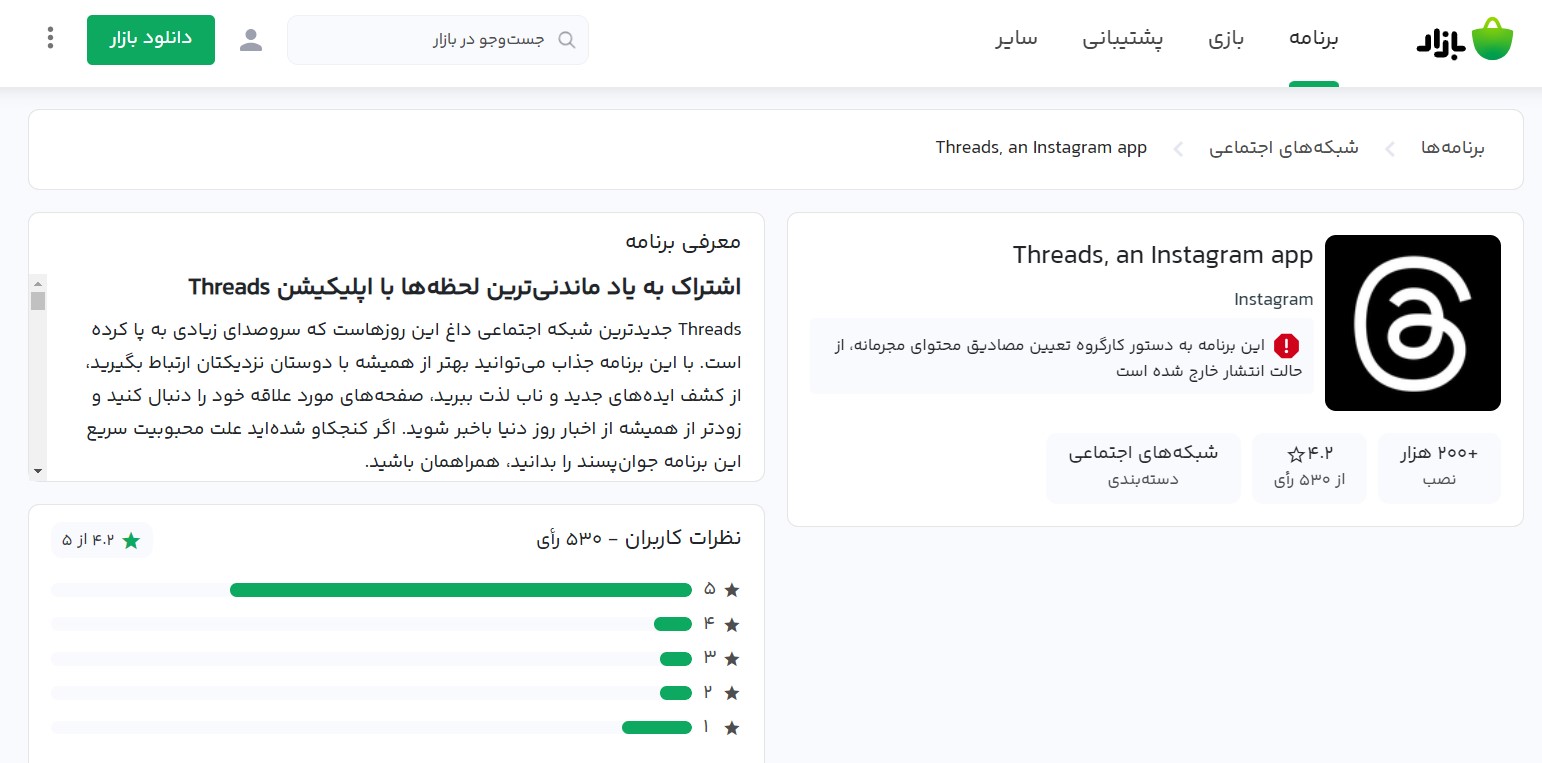Open the user profile icon
The image size is (1542, 763).
coord(251,40)
